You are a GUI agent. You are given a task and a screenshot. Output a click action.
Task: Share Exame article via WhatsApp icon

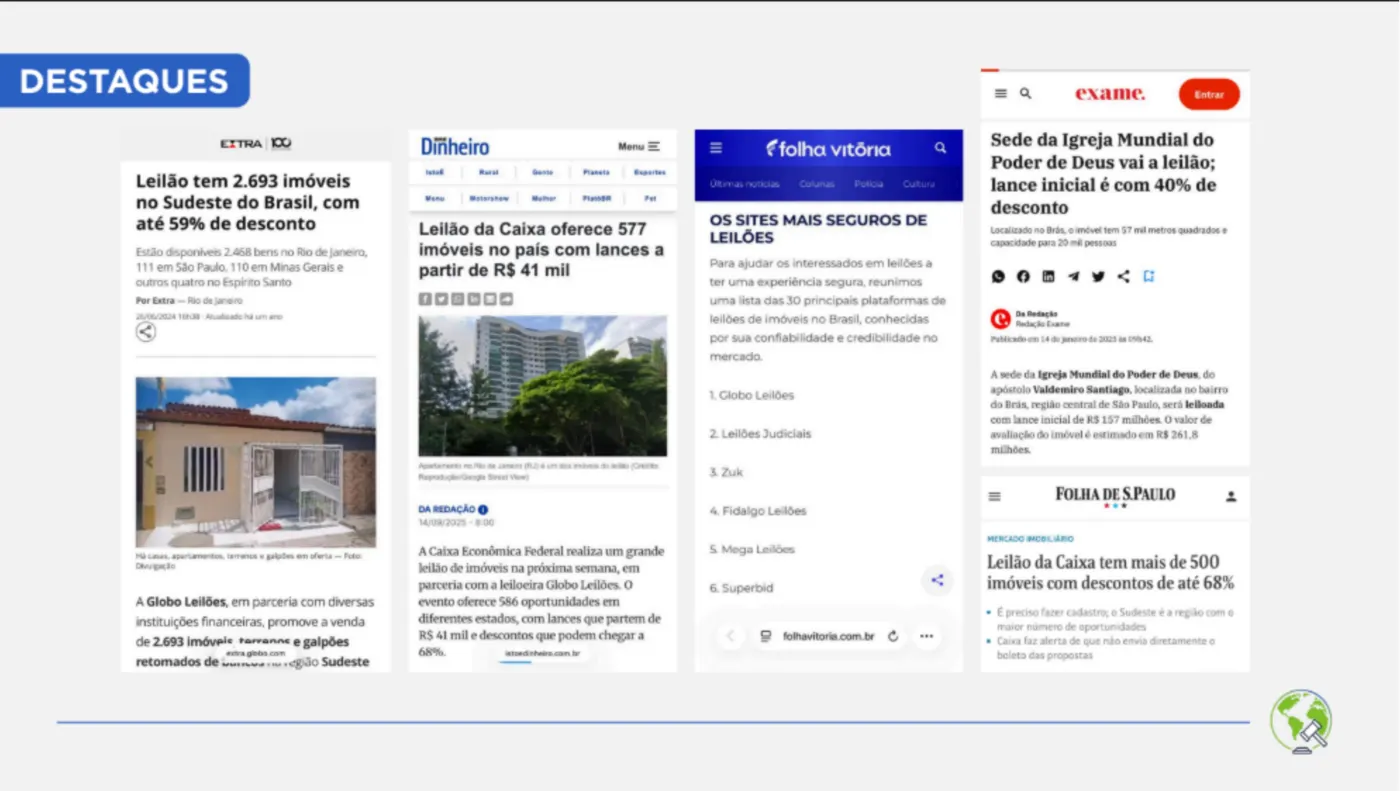pyautogui.click(x=998, y=277)
